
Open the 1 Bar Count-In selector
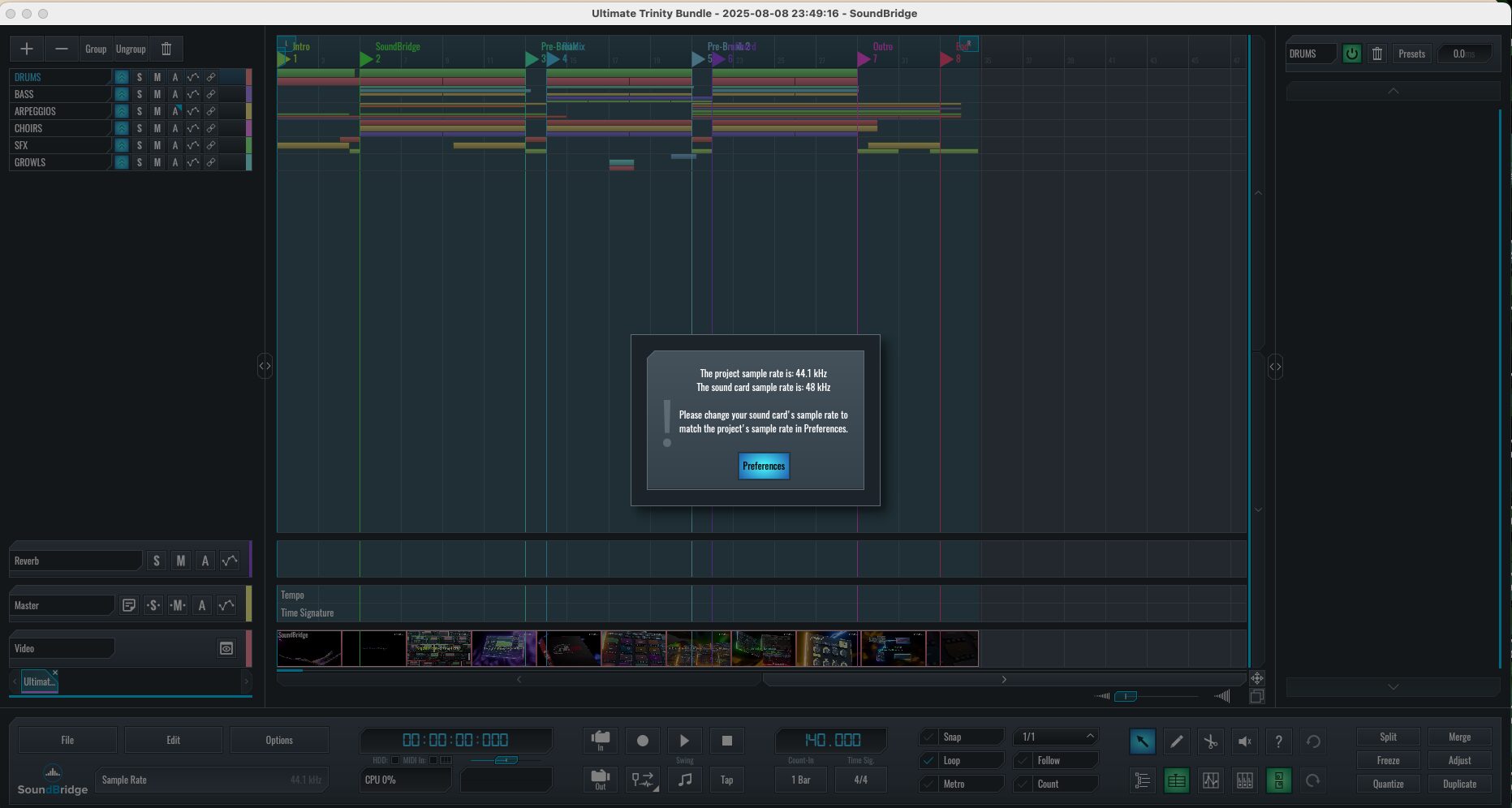pyautogui.click(x=801, y=780)
